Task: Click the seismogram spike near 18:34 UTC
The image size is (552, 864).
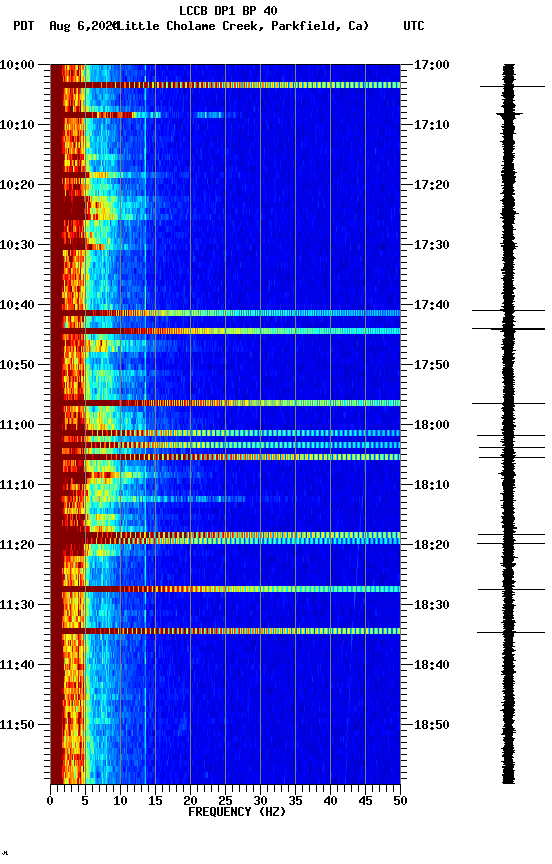Action: (511, 633)
